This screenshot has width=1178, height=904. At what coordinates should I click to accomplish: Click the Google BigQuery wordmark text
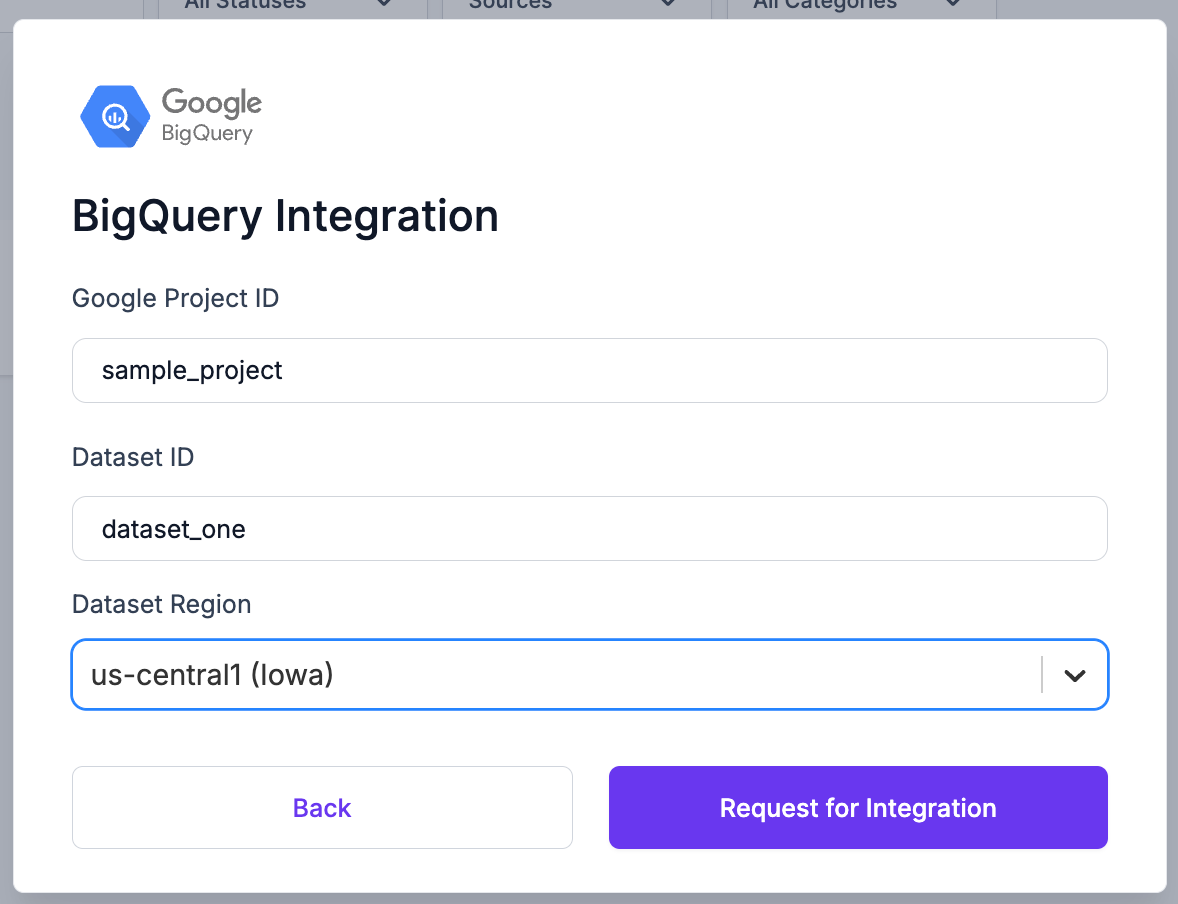[212, 116]
